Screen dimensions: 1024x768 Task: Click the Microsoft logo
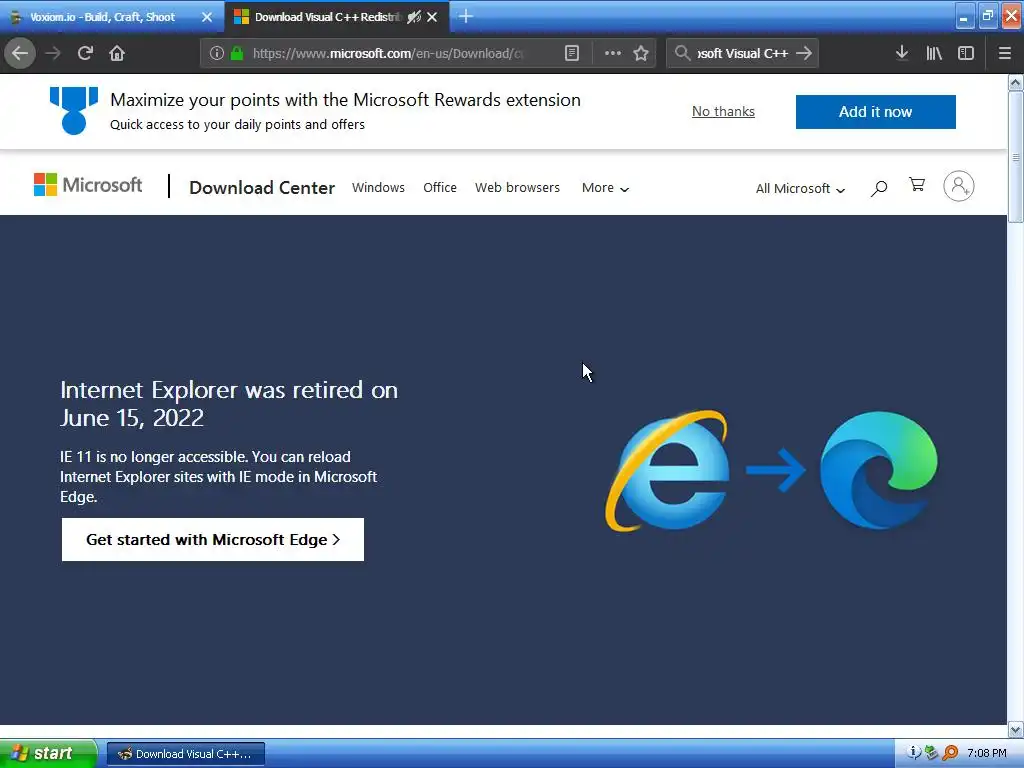pyautogui.click(x=88, y=185)
